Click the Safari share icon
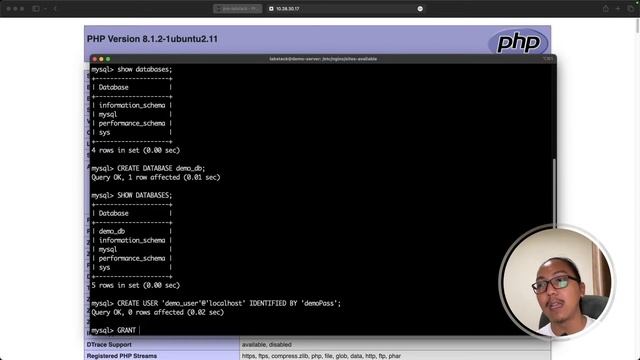 [x=606, y=9]
